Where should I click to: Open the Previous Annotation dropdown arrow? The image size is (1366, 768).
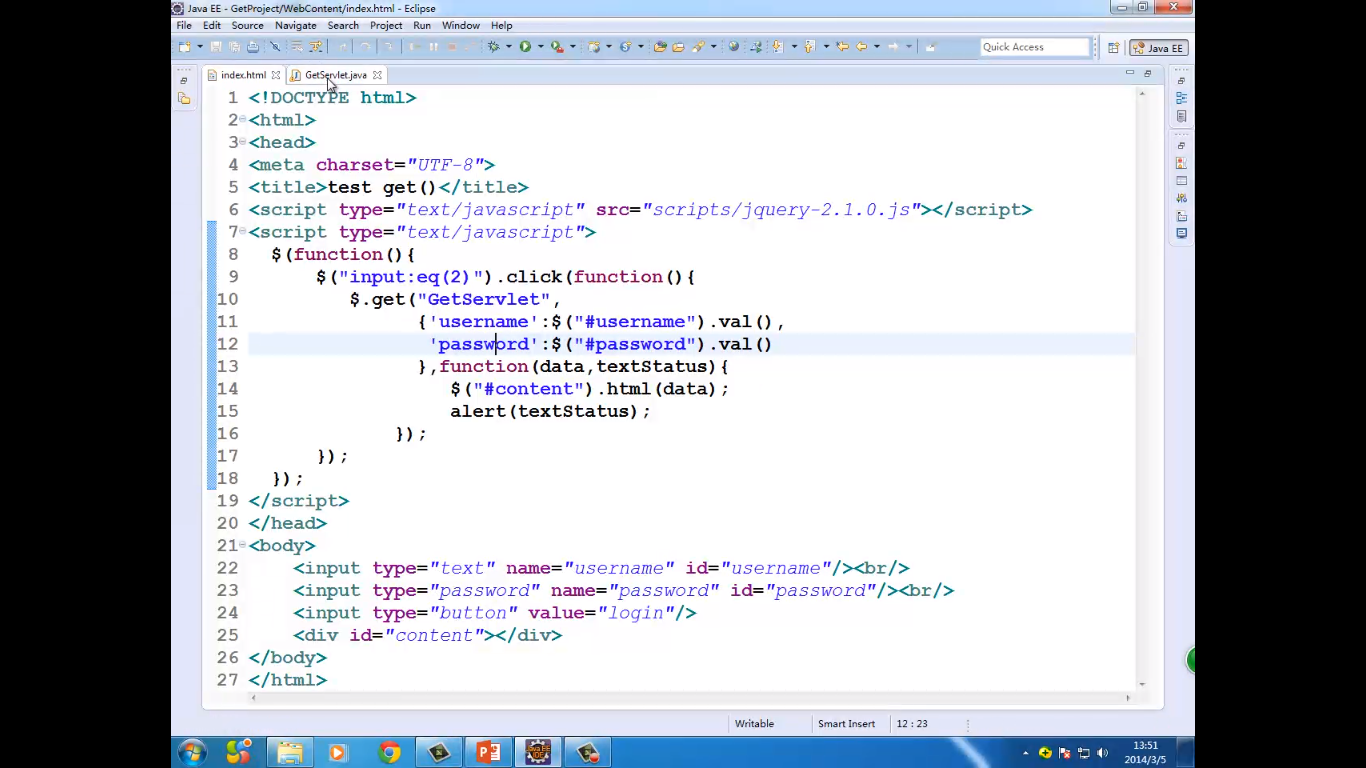[x=826, y=47]
